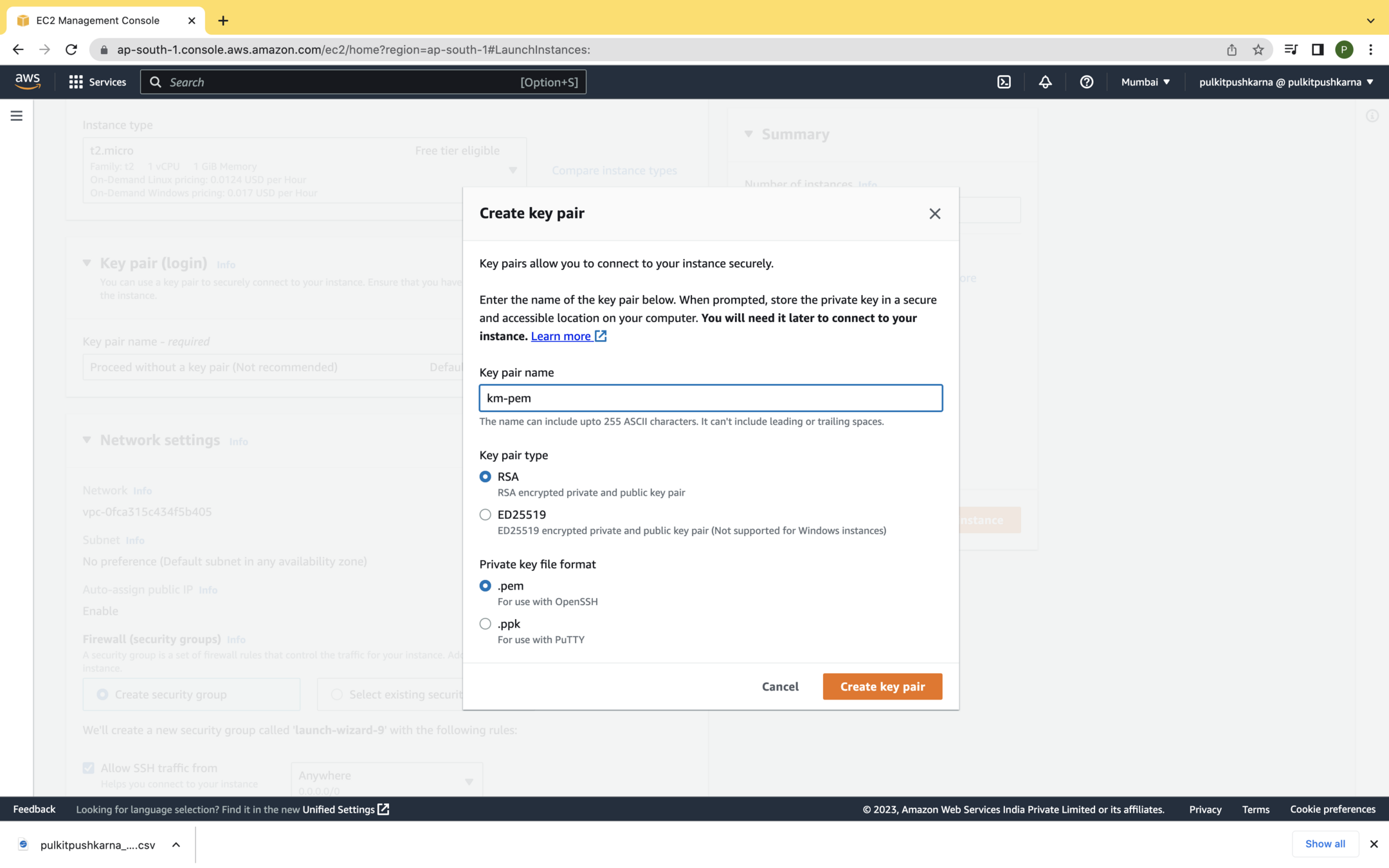
Task: Click the AWS logo home icon
Action: pyautogui.click(x=28, y=81)
